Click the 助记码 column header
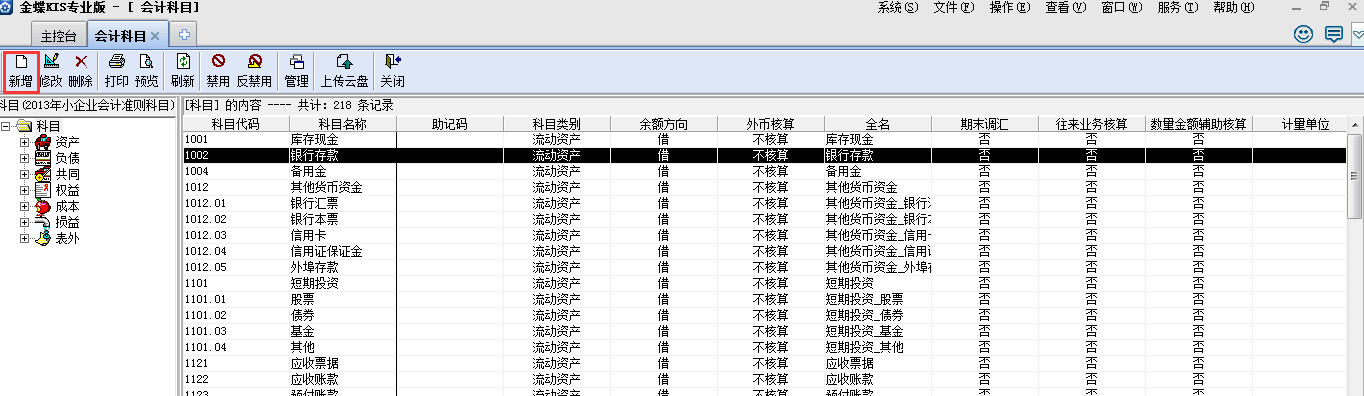Viewport: 1364px width, 396px height. pos(449,125)
